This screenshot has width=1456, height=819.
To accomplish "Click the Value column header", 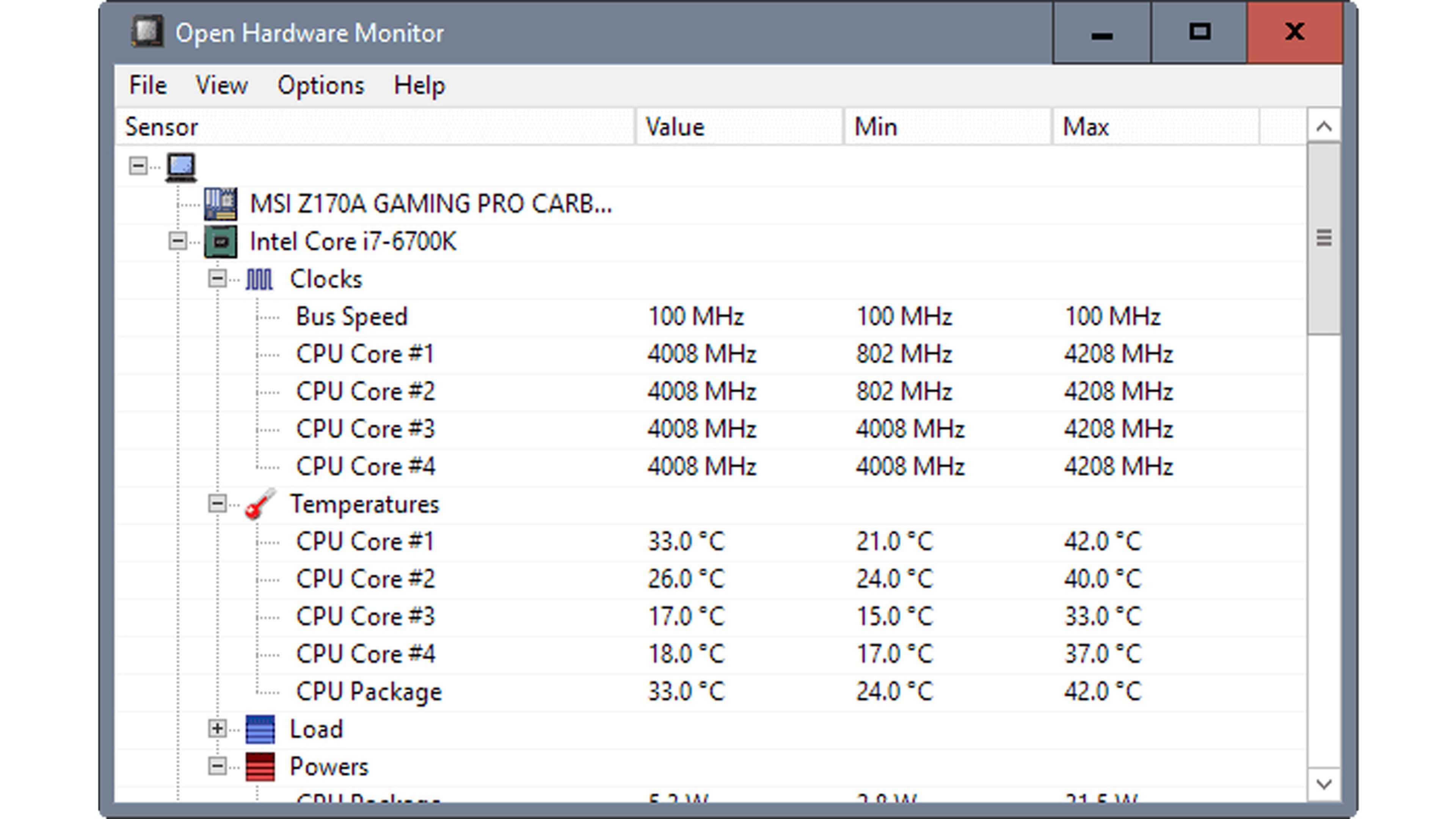I will click(x=674, y=127).
